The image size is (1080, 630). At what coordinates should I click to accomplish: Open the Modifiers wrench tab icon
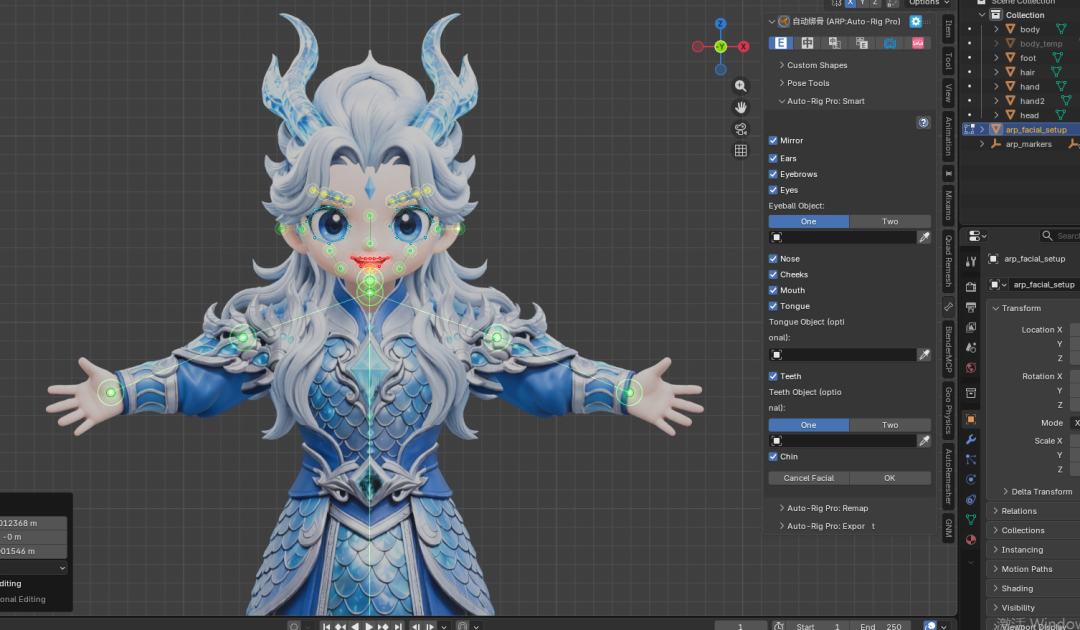point(970,439)
